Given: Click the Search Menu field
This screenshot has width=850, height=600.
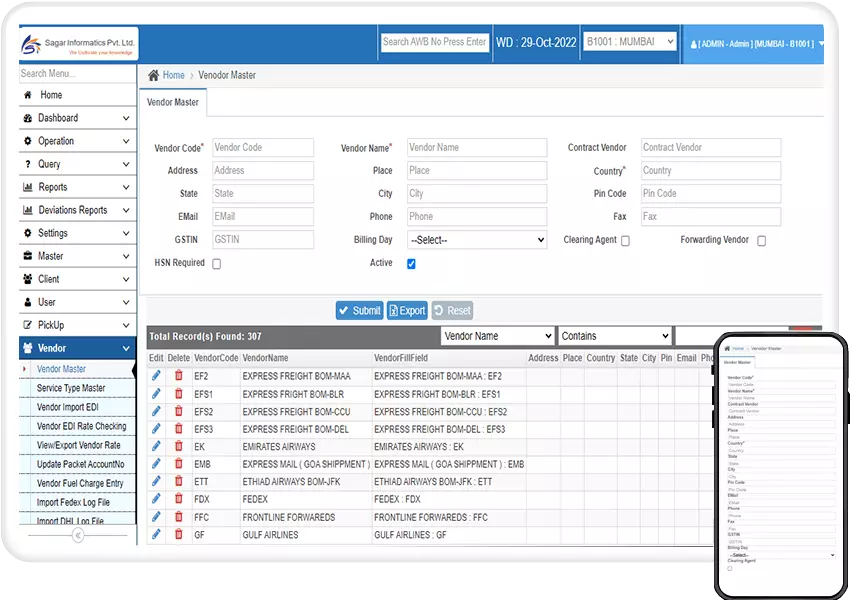Looking at the screenshot, I should pyautogui.click(x=78, y=73).
